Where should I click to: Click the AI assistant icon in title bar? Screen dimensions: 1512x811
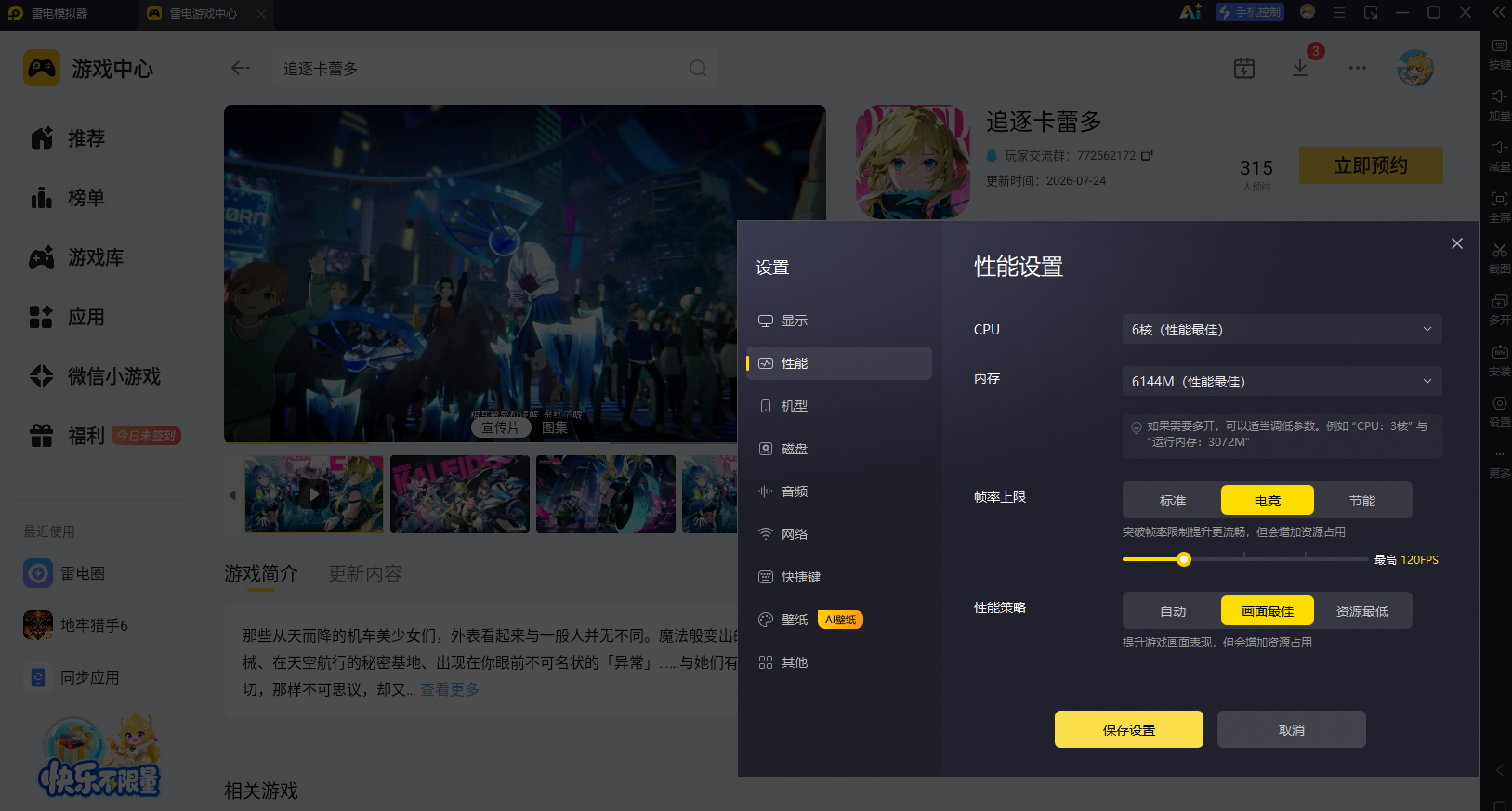pyautogui.click(x=1190, y=12)
